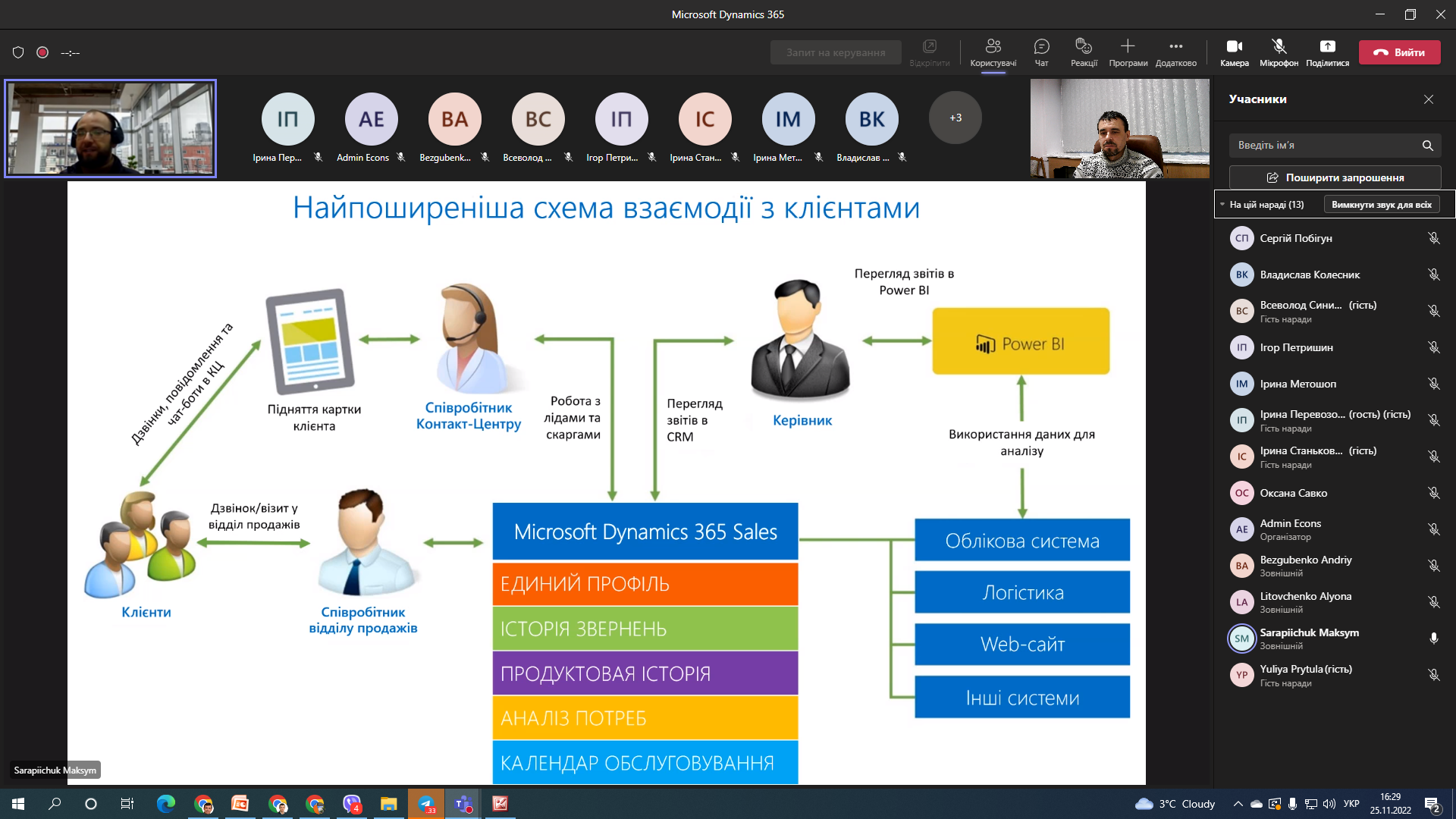The image size is (1456, 819).
Task: Collapse the 'На цій нараді (13)' list
Action: [1222, 205]
